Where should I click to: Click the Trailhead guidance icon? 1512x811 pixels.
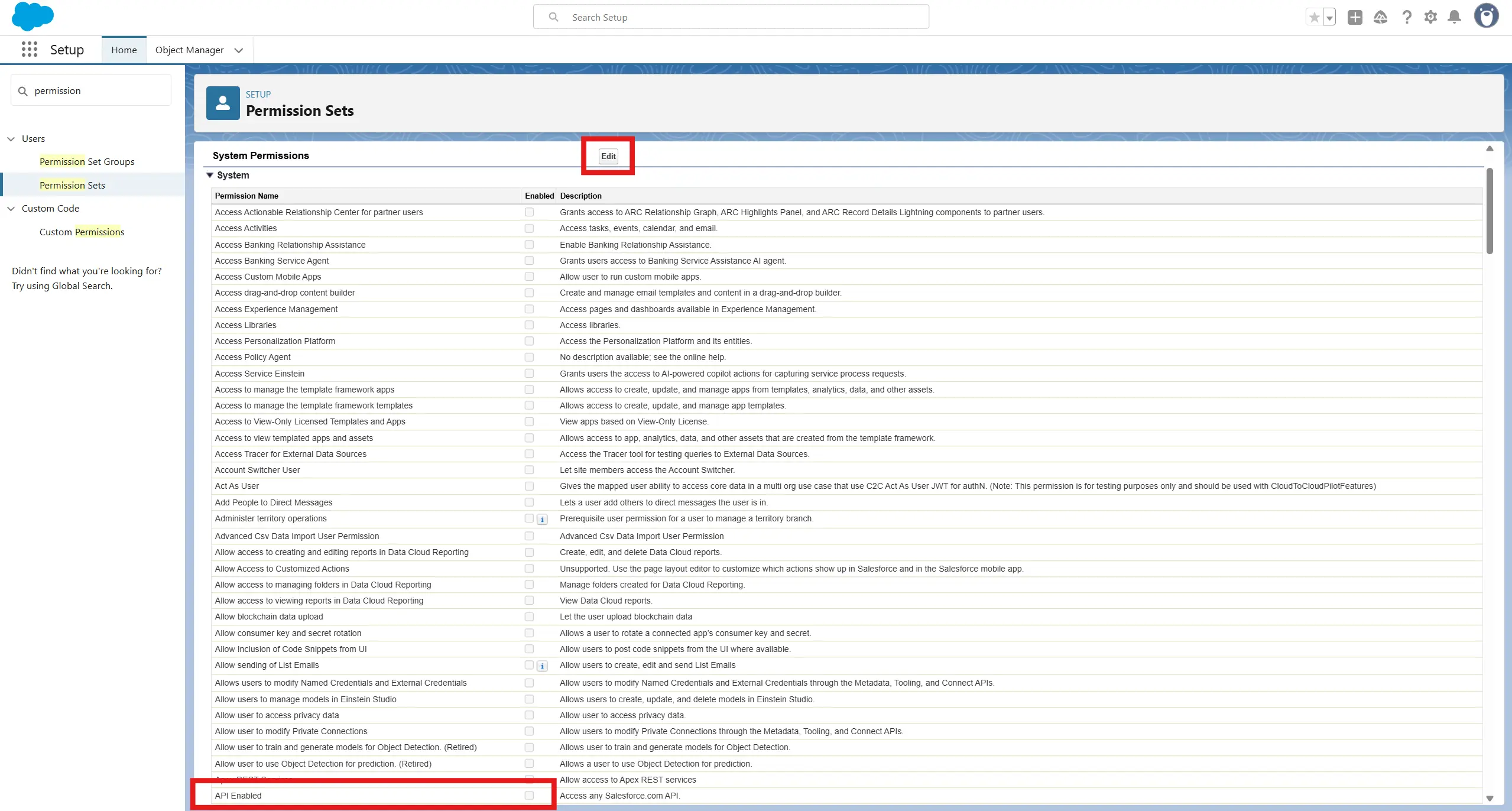point(1380,17)
